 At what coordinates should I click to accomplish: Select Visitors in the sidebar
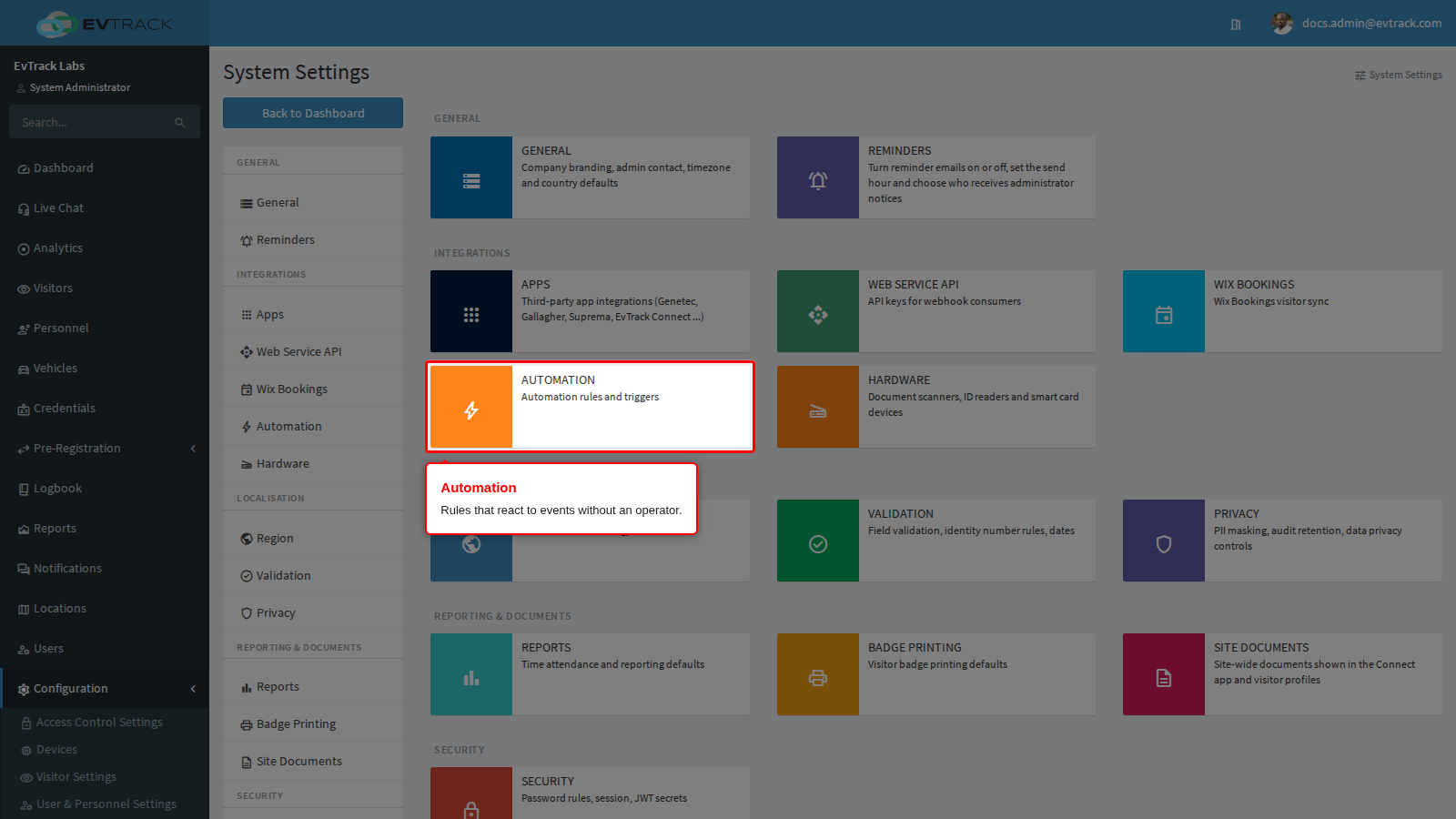(x=105, y=288)
